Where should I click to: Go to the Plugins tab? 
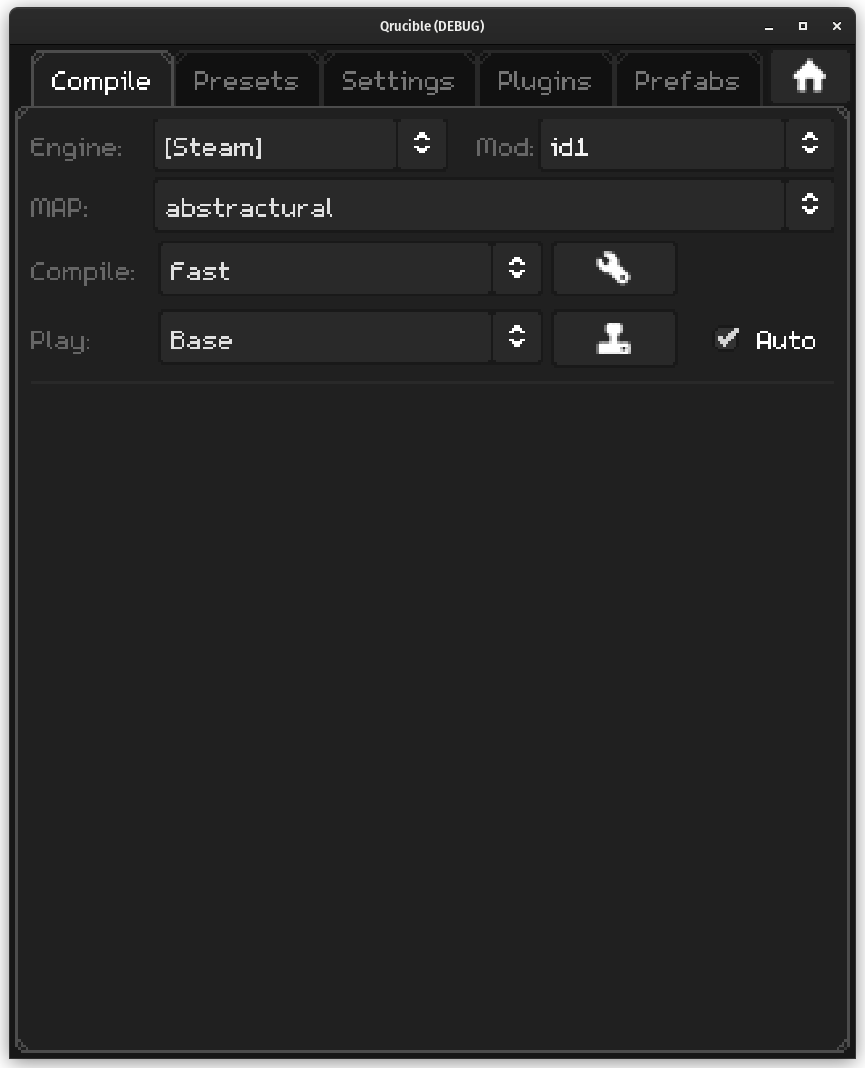pos(544,81)
